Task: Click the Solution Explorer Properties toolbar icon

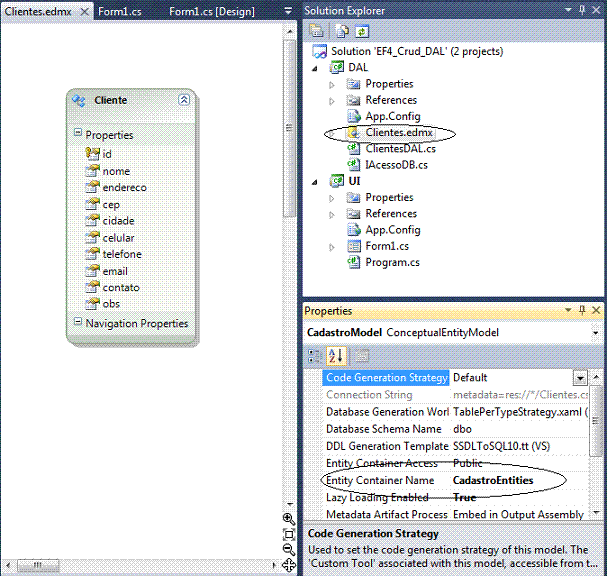Action: click(x=316, y=31)
